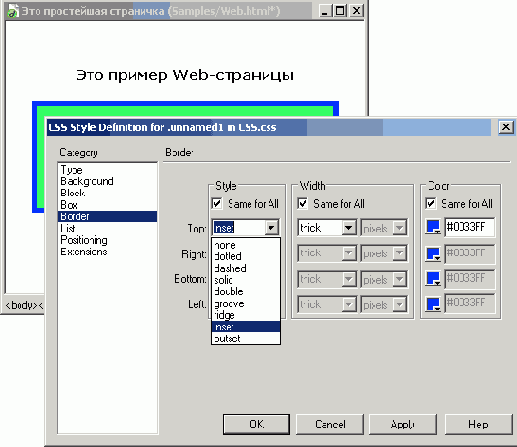Screen dimensions: 517x447
Task: Open the Top width pixels unit dropdown
Action: coord(384,228)
